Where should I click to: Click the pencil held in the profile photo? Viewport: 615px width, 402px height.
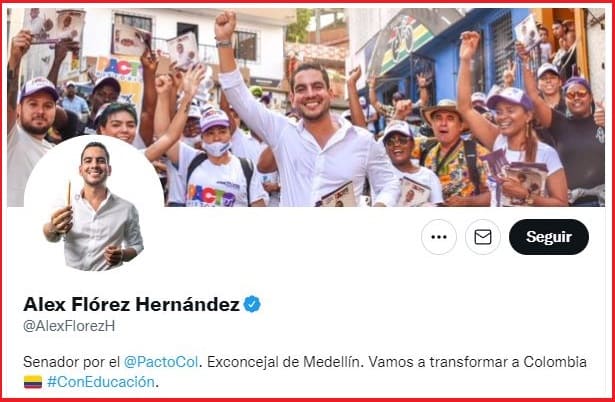point(69,193)
